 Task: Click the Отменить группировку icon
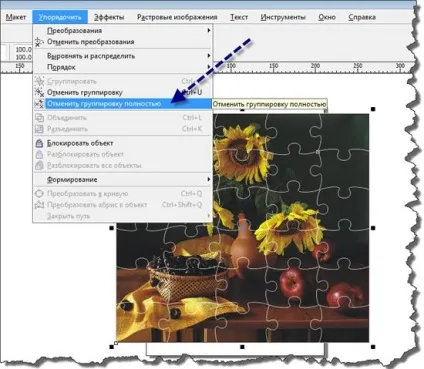39,92
